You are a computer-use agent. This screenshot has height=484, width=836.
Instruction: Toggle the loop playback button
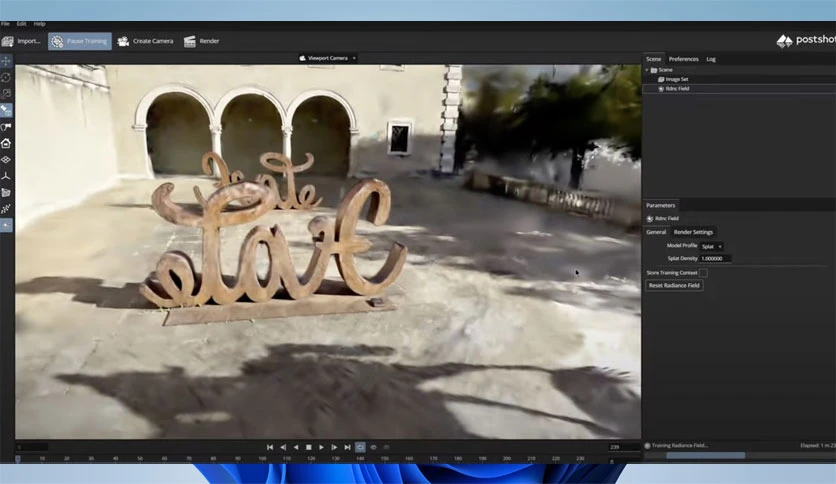point(360,447)
